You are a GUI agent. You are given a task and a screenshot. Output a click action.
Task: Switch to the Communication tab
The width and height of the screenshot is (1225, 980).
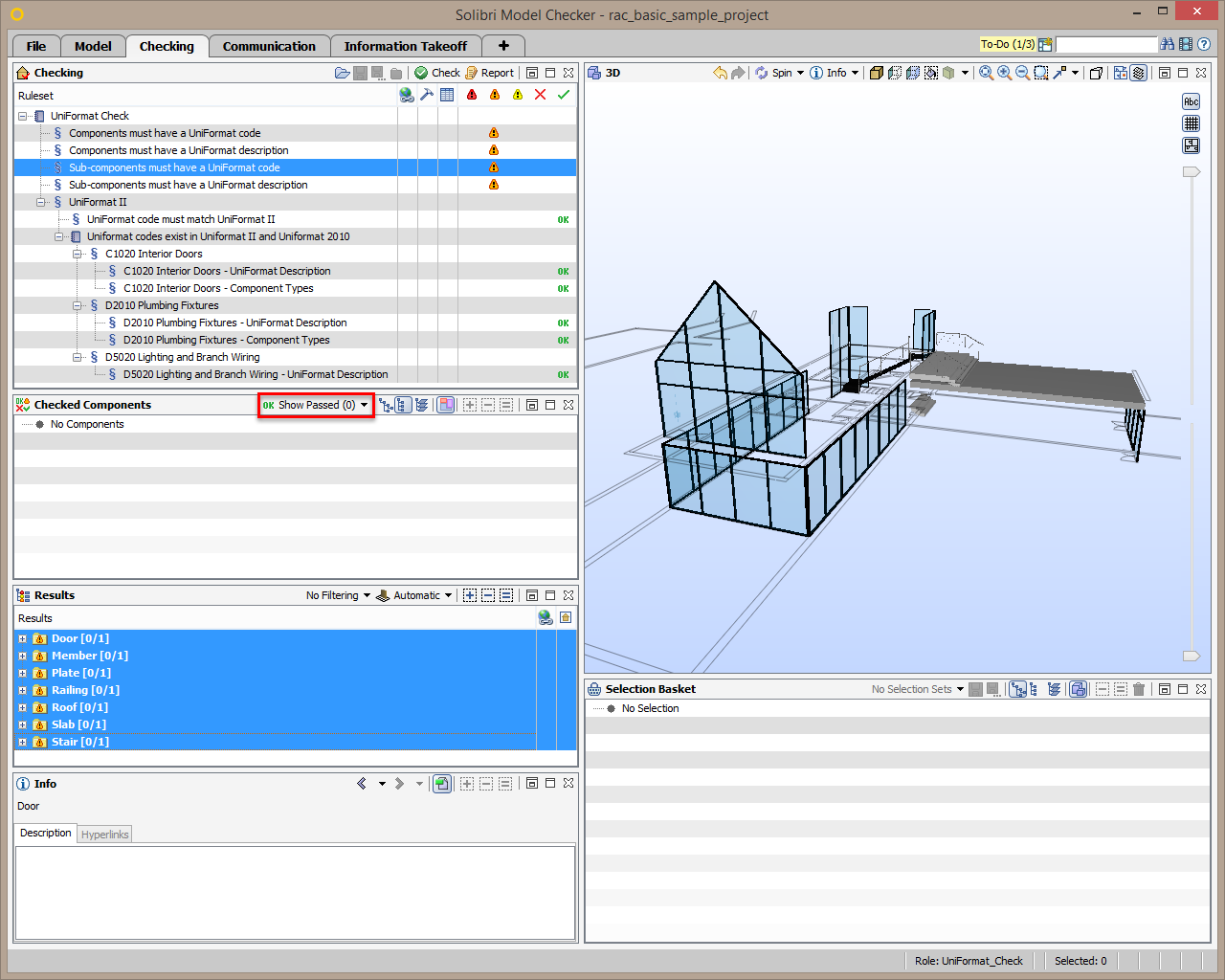(x=269, y=46)
